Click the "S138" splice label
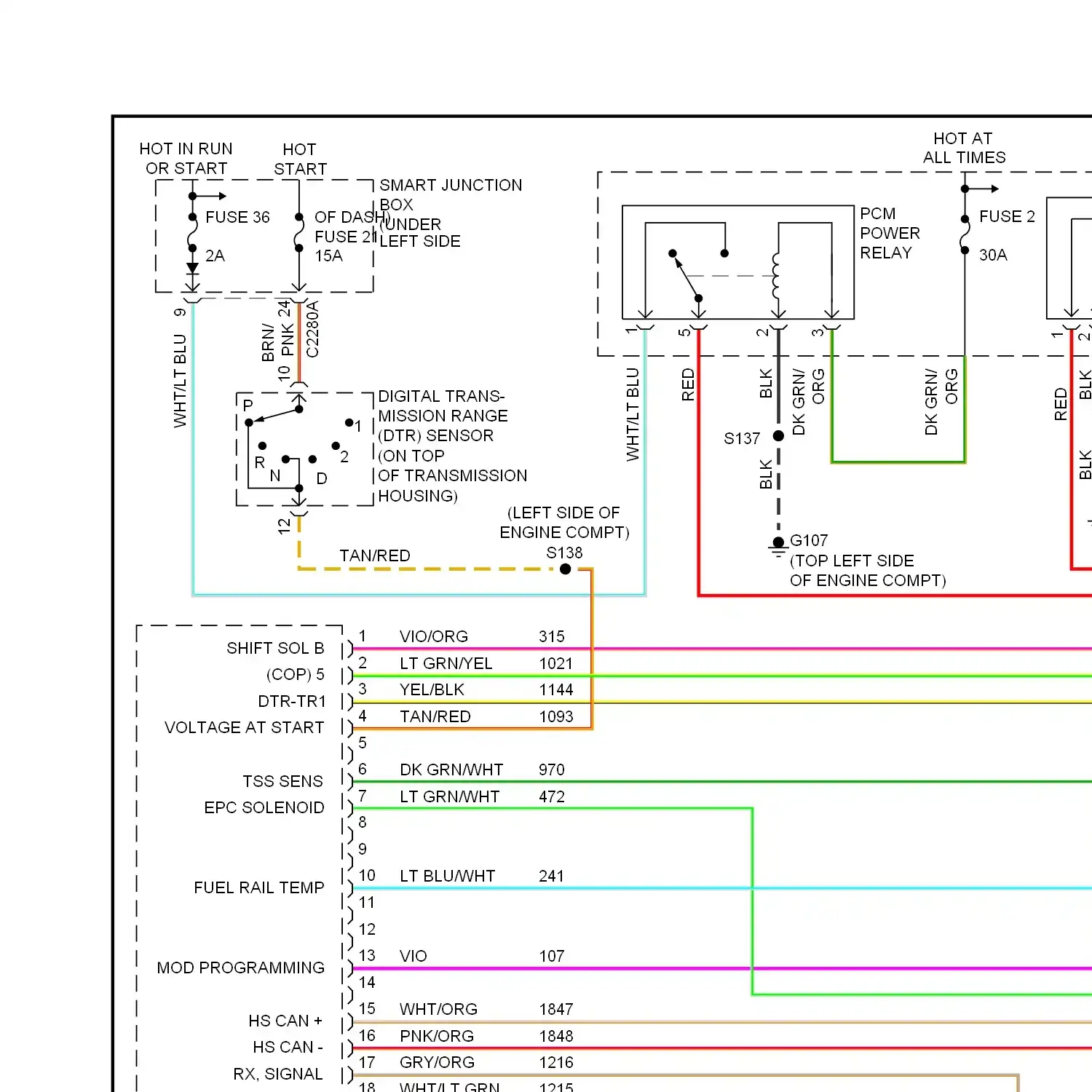The height and width of the screenshot is (1092, 1092). (x=564, y=553)
